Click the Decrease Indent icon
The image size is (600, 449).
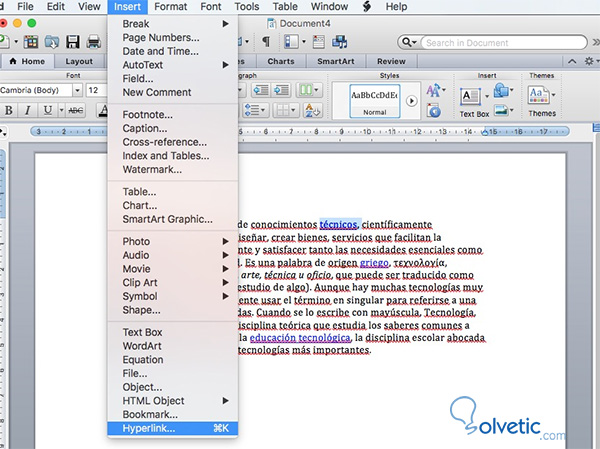[x=261, y=90]
